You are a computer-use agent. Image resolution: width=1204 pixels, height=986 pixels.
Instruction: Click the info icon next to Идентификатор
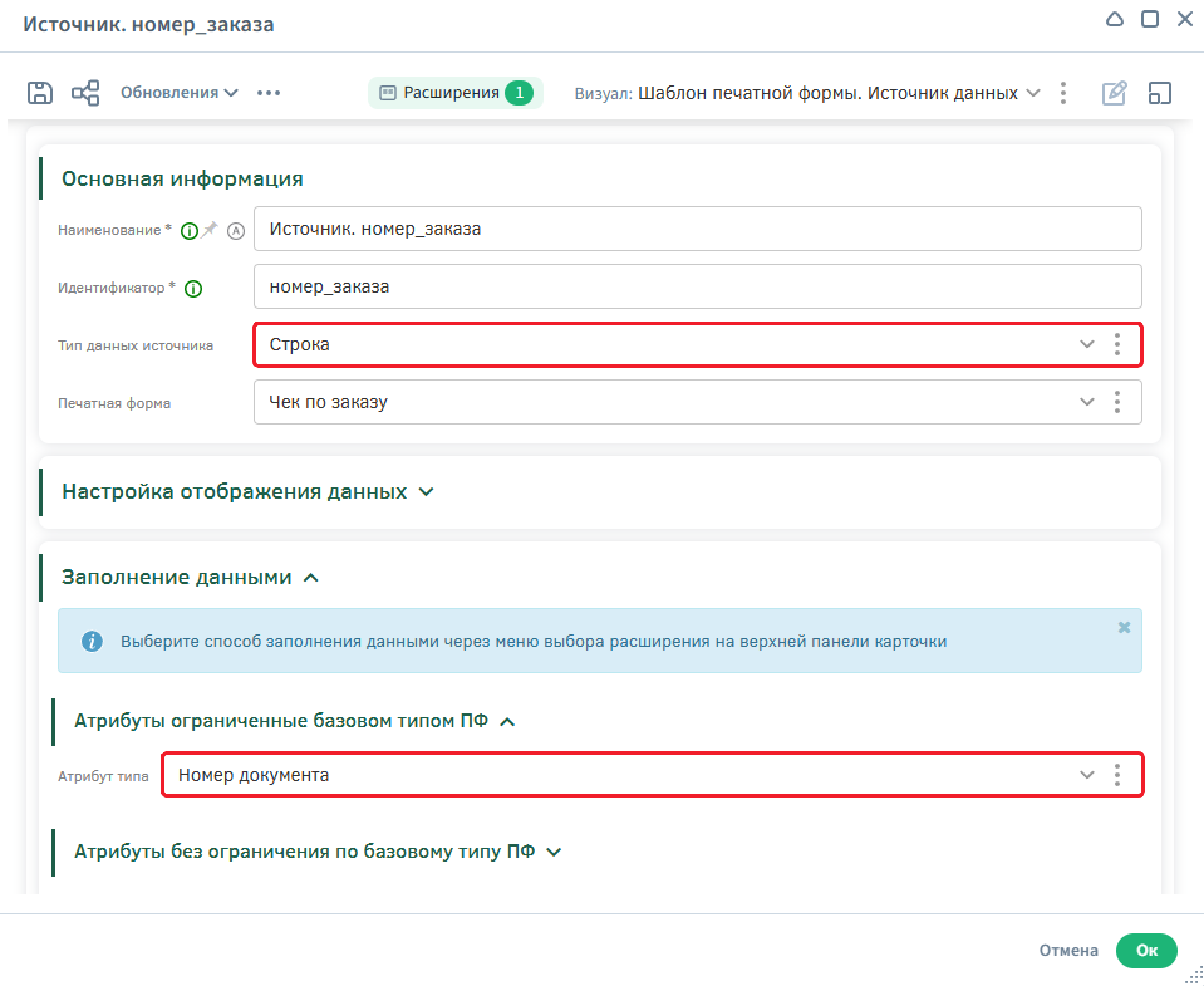[193, 289]
